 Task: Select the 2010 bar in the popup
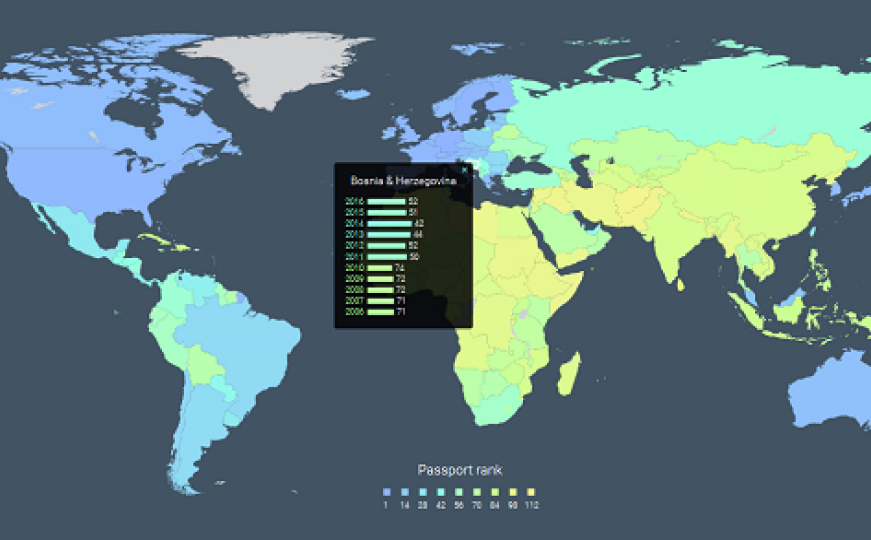[x=379, y=268]
